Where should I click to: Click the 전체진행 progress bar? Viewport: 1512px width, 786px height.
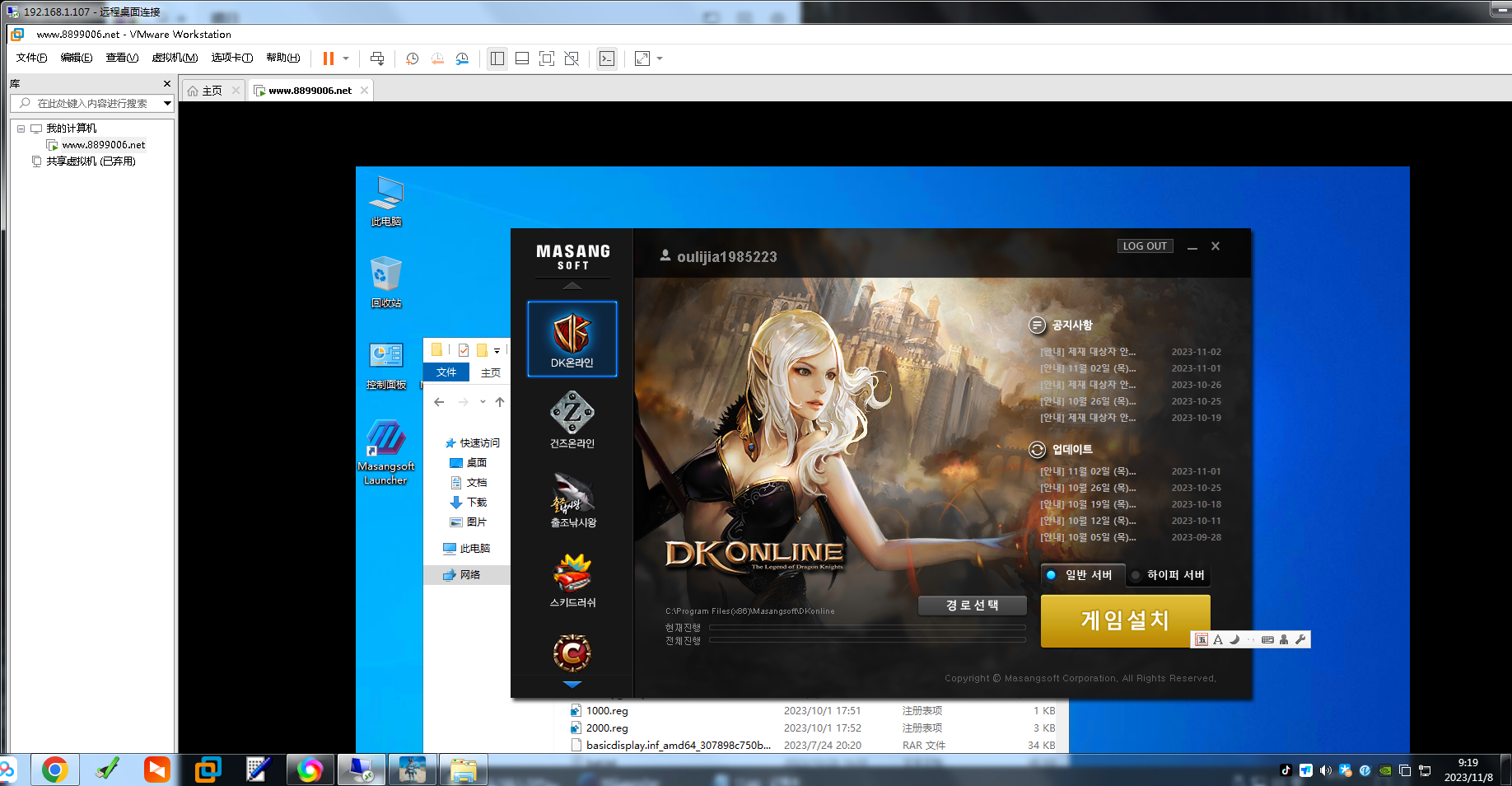pos(867,640)
